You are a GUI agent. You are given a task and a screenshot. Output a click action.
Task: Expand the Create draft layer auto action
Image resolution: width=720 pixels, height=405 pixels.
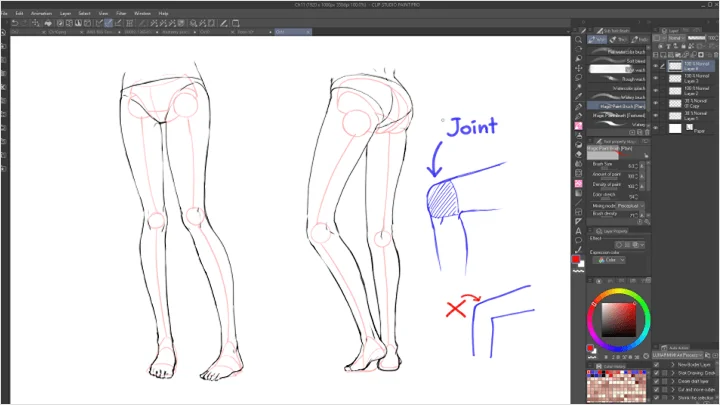click(673, 381)
